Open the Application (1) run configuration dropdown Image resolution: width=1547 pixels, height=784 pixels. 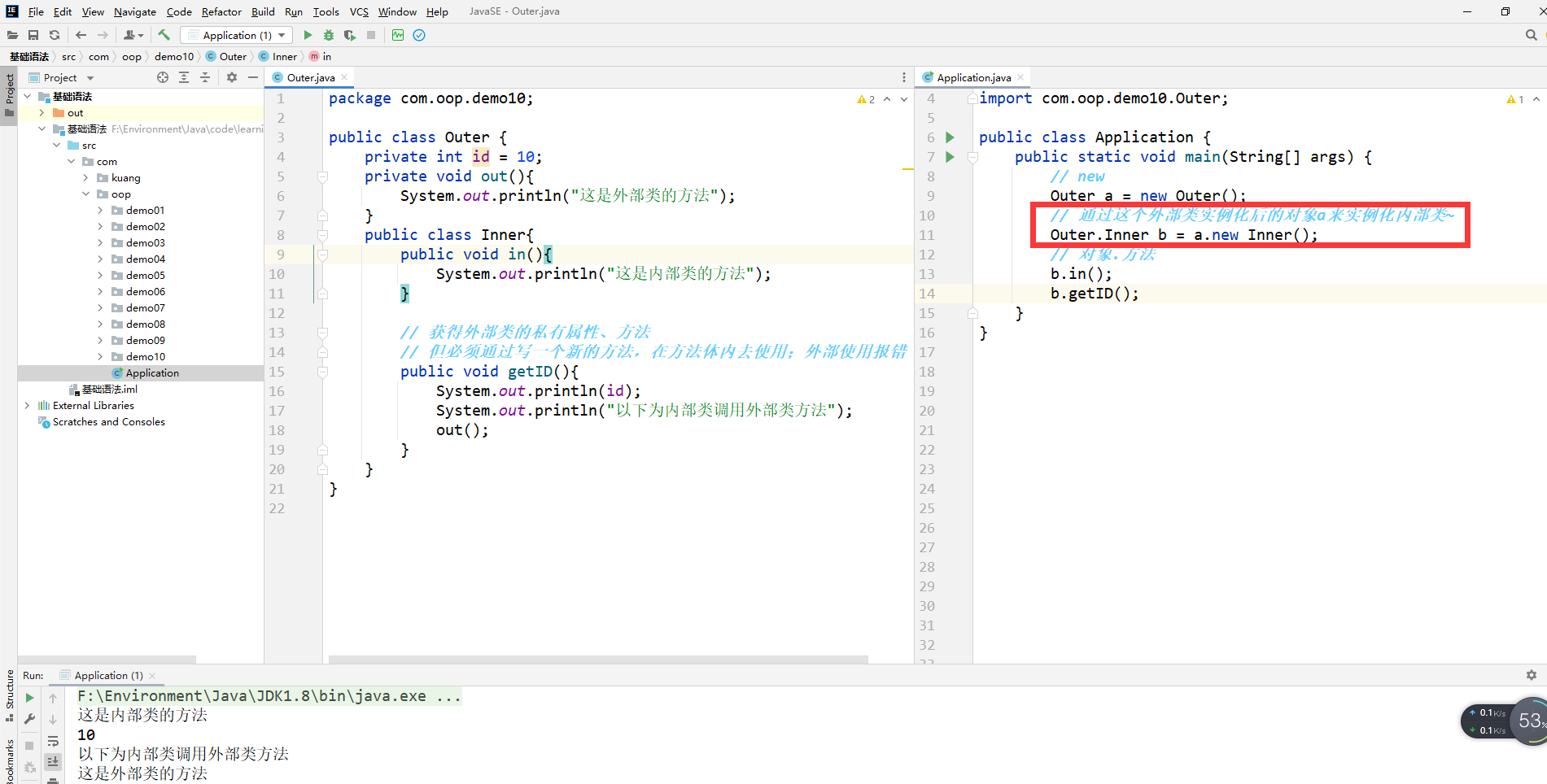tap(237, 35)
